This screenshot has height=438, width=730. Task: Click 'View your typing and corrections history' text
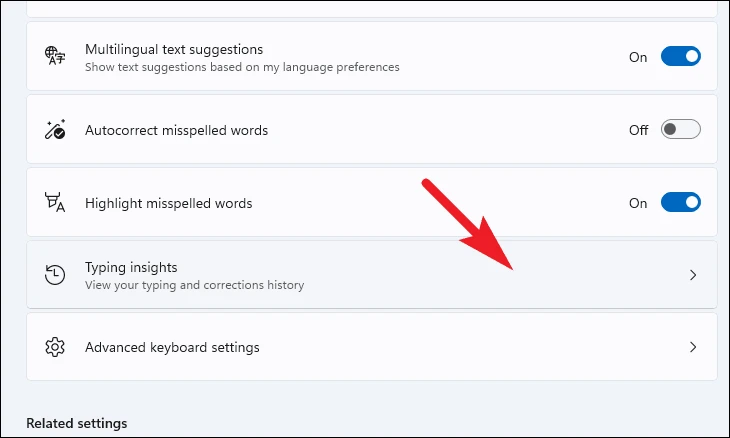pyautogui.click(x=194, y=285)
